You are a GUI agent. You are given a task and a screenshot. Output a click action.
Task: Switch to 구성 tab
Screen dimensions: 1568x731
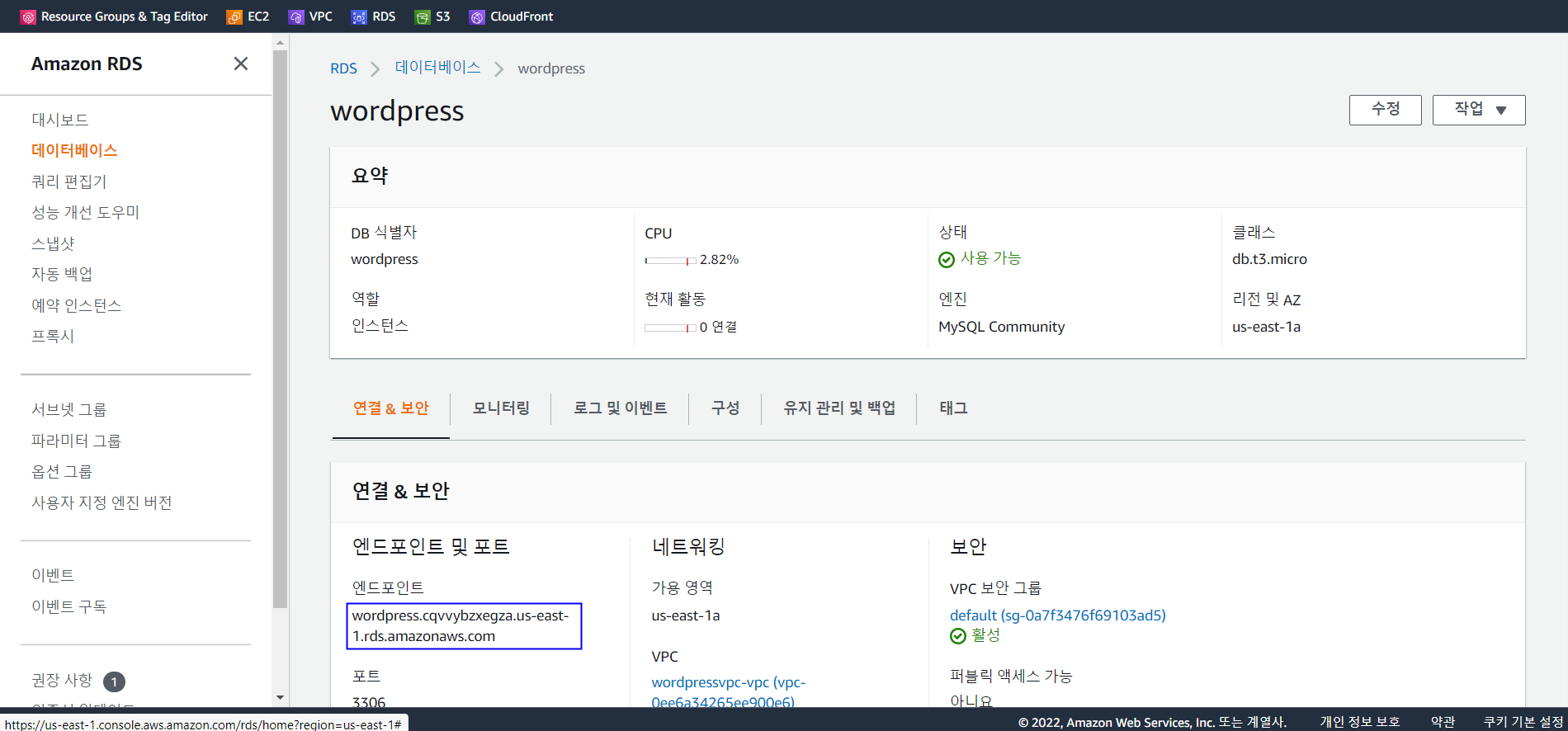pos(725,408)
